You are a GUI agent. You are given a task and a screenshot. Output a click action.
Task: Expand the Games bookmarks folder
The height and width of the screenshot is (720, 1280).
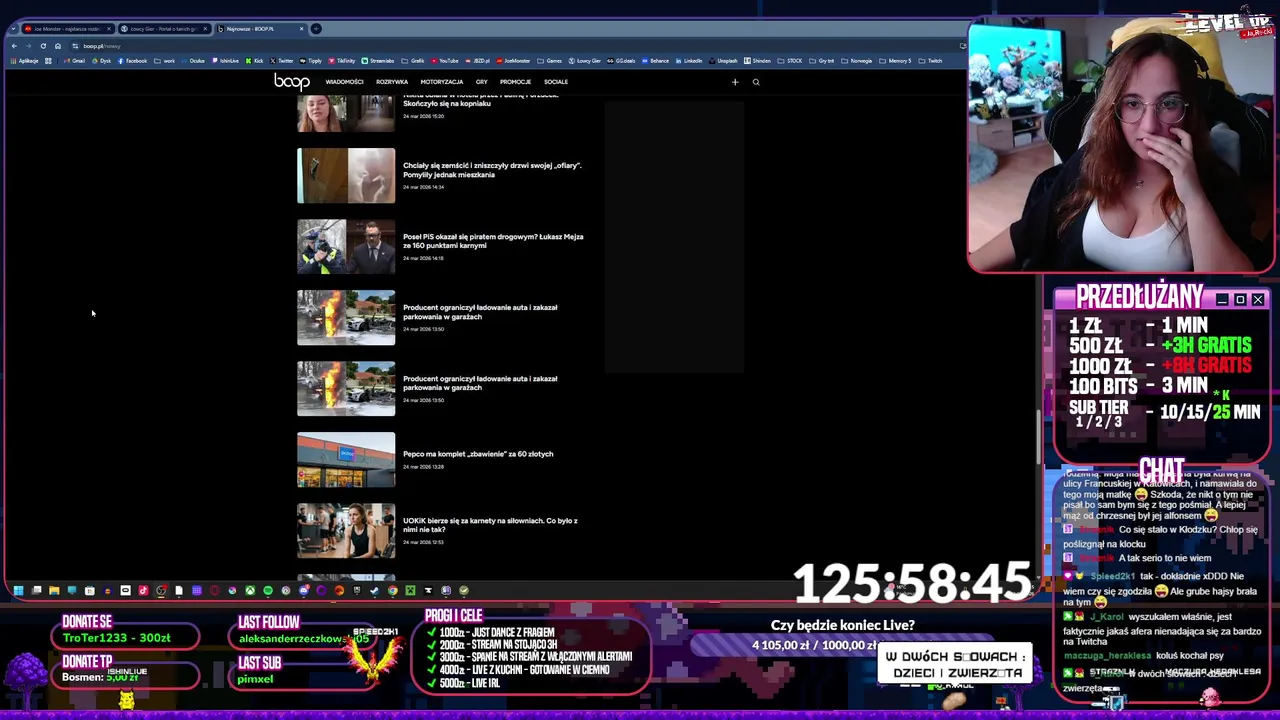[x=549, y=61]
